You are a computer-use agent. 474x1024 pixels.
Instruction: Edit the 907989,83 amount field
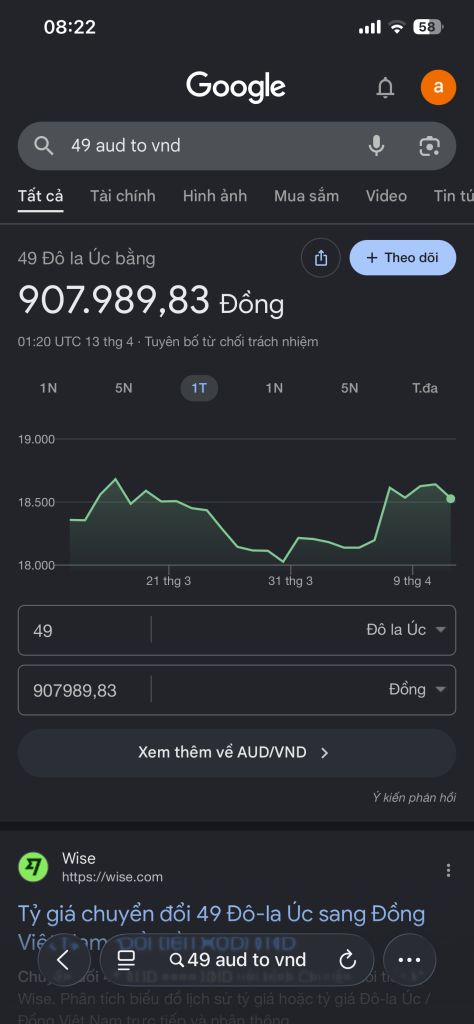(85, 690)
